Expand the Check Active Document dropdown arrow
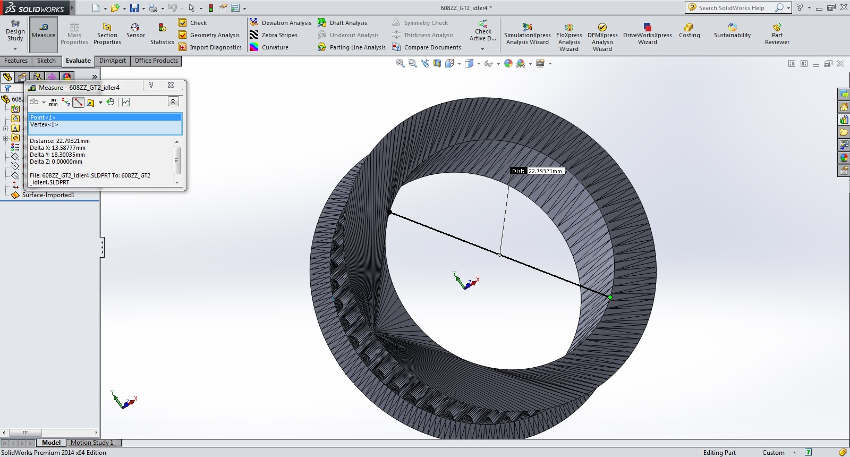Viewport: 850px width, 457px height. coord(482,49)
